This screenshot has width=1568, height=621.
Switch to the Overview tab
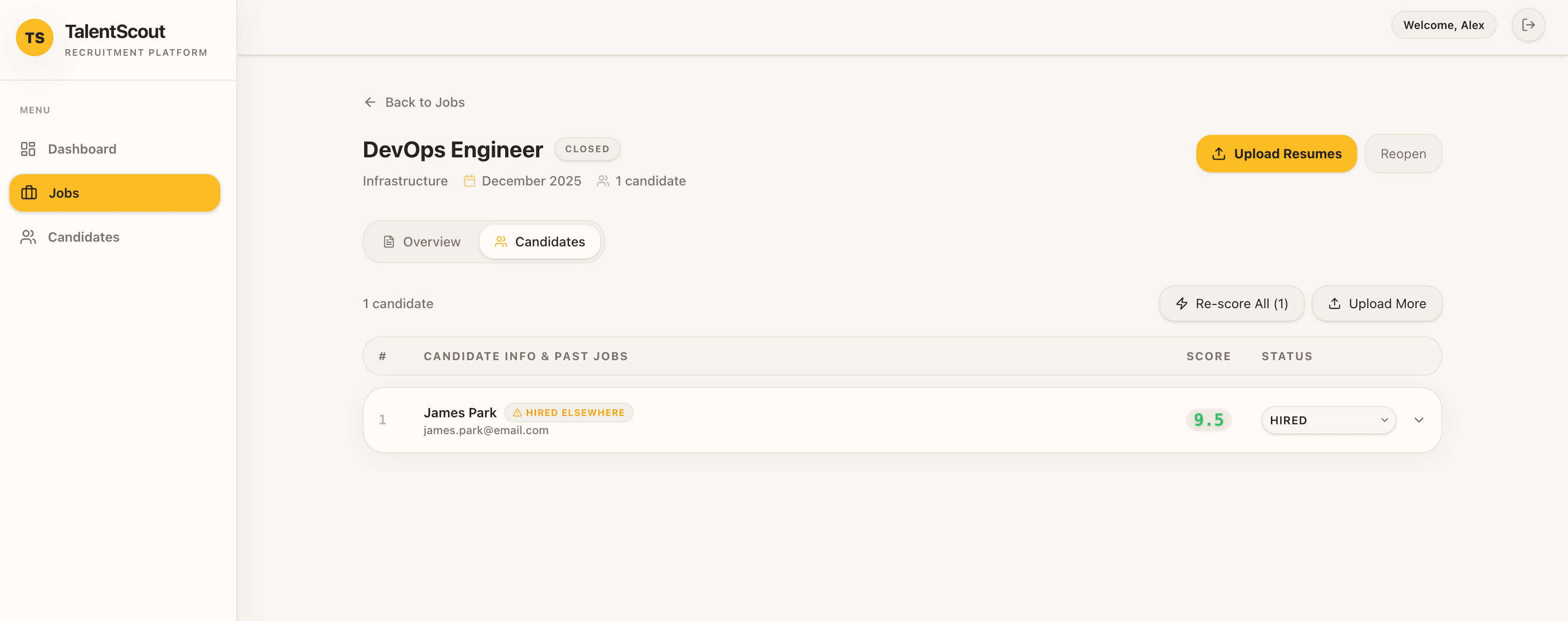click(x=421, y=242)
